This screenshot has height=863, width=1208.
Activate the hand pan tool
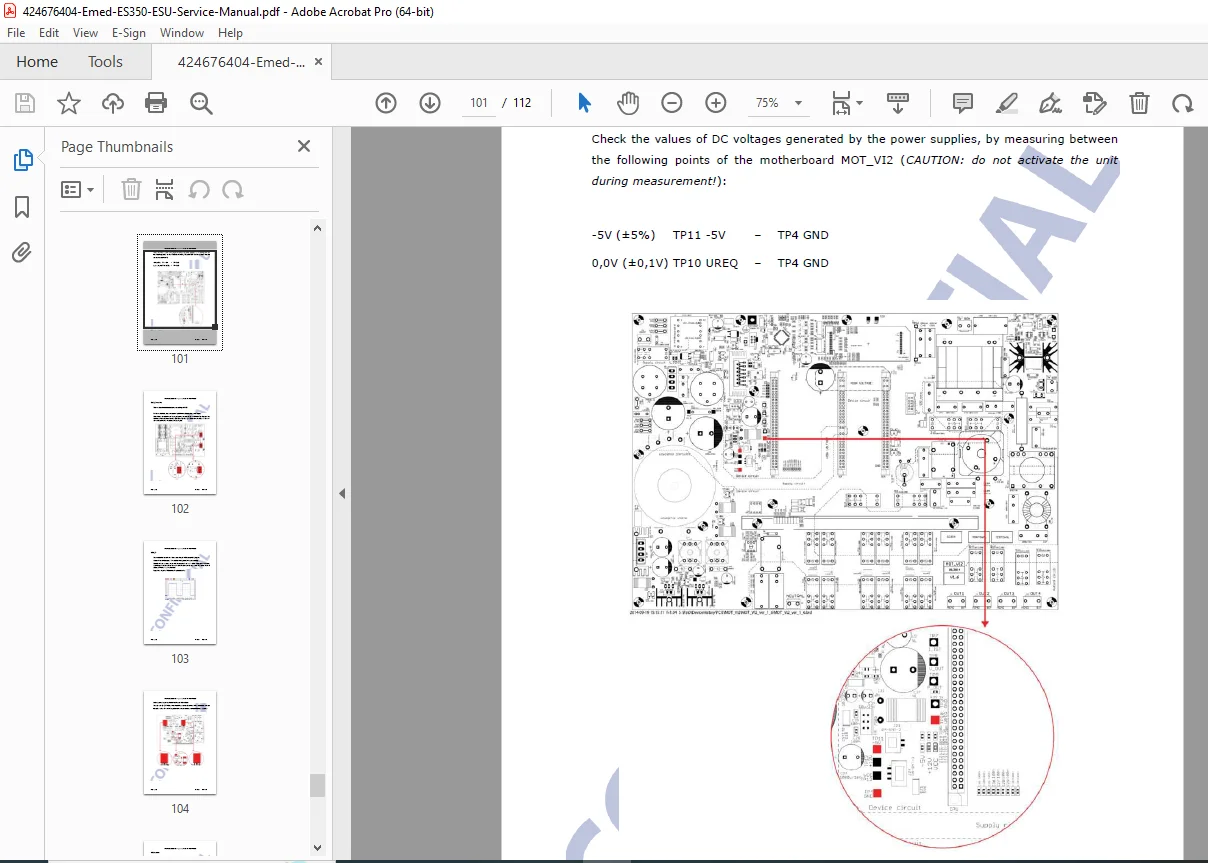pos(627,103)
